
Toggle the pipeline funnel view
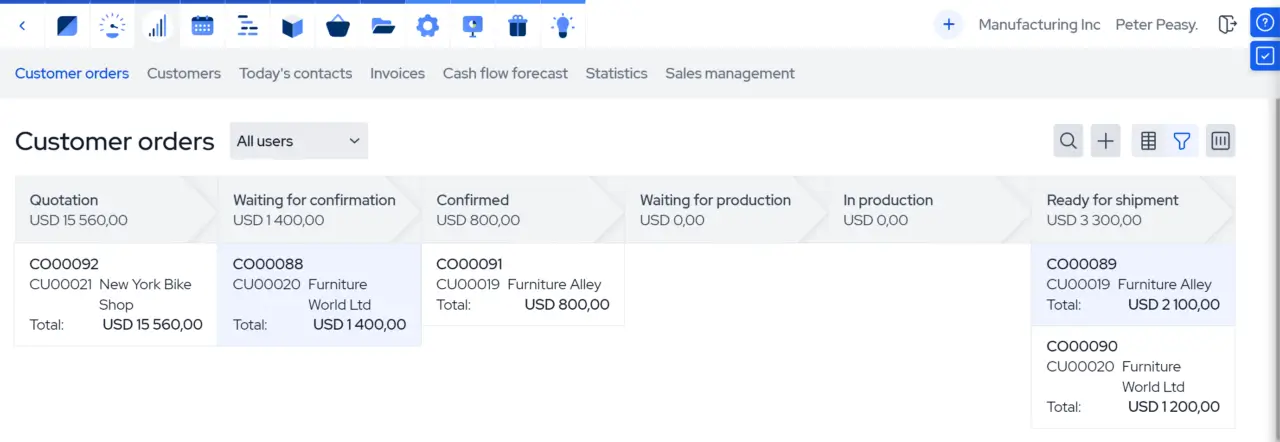[1182, 141]
